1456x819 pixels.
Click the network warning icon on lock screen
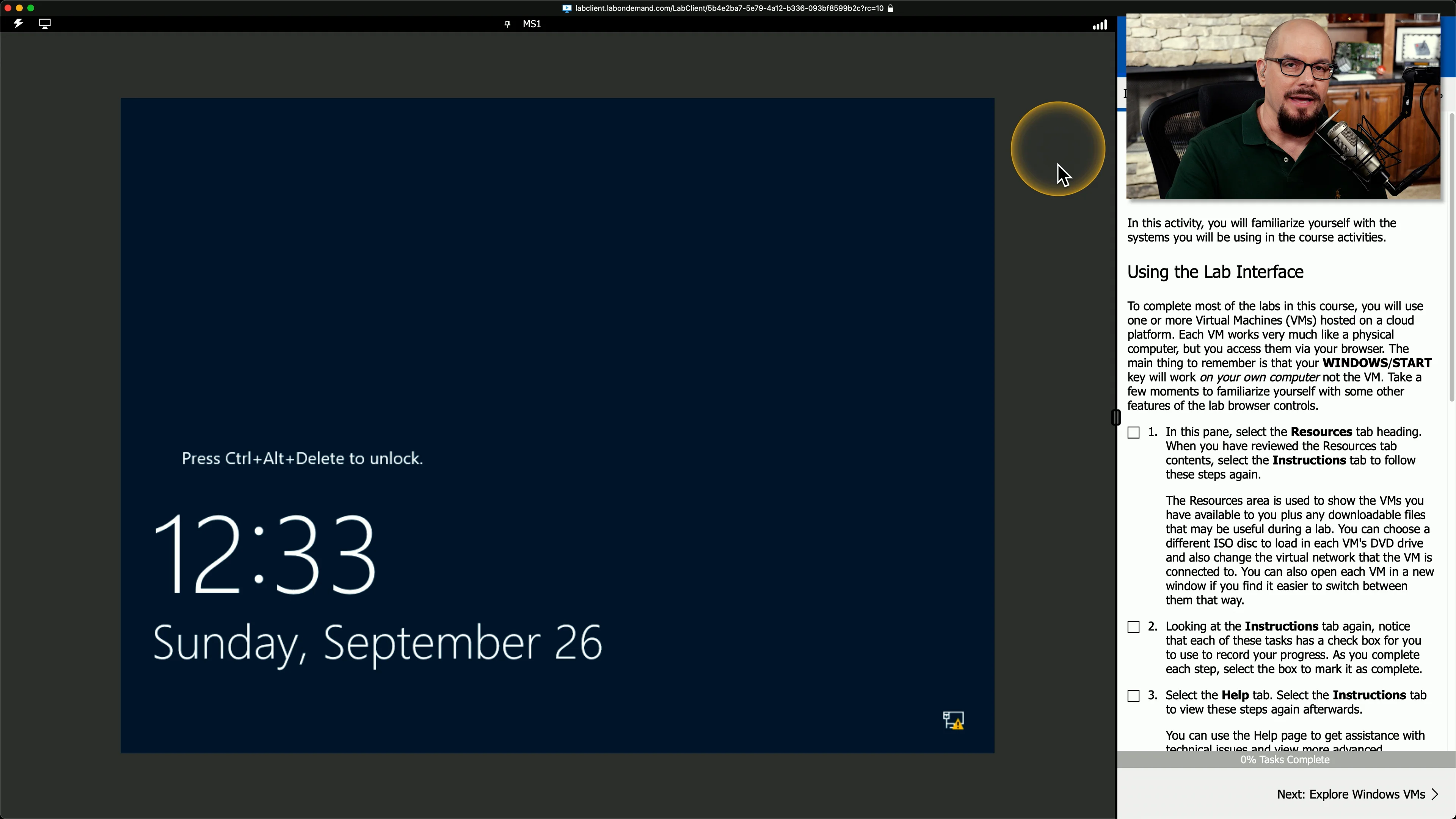(x=954, y=720)
